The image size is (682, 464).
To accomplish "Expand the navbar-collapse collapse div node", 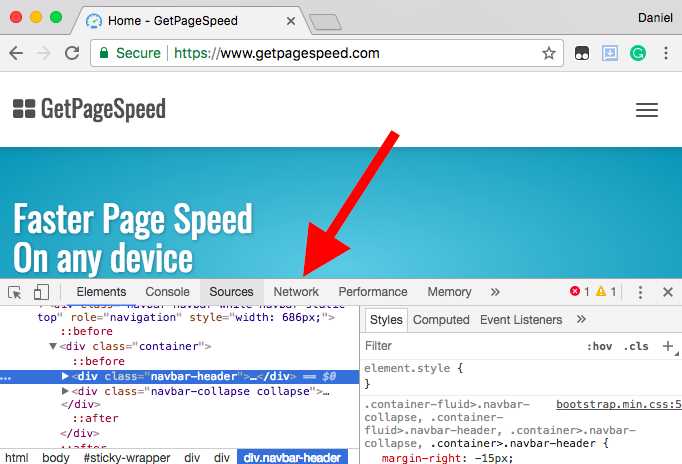I will (x=65, y=391).
